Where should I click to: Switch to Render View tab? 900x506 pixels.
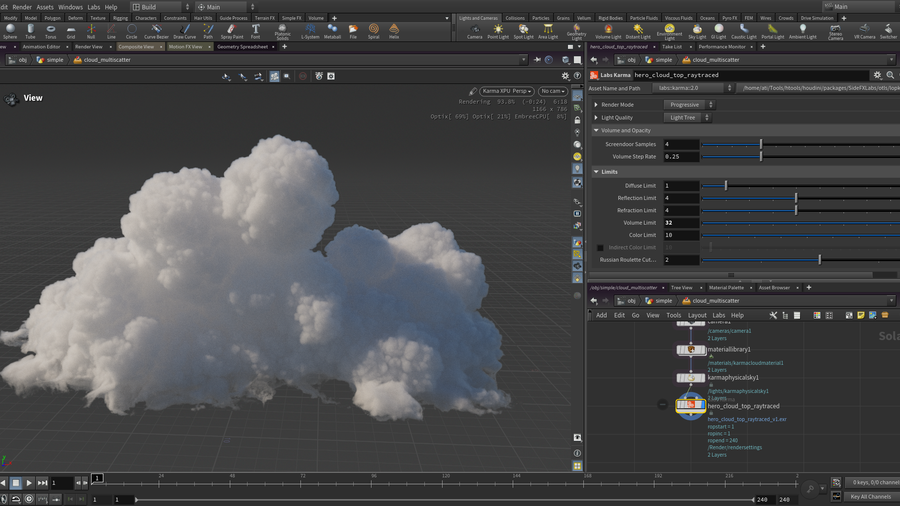[x=88, y=46]
